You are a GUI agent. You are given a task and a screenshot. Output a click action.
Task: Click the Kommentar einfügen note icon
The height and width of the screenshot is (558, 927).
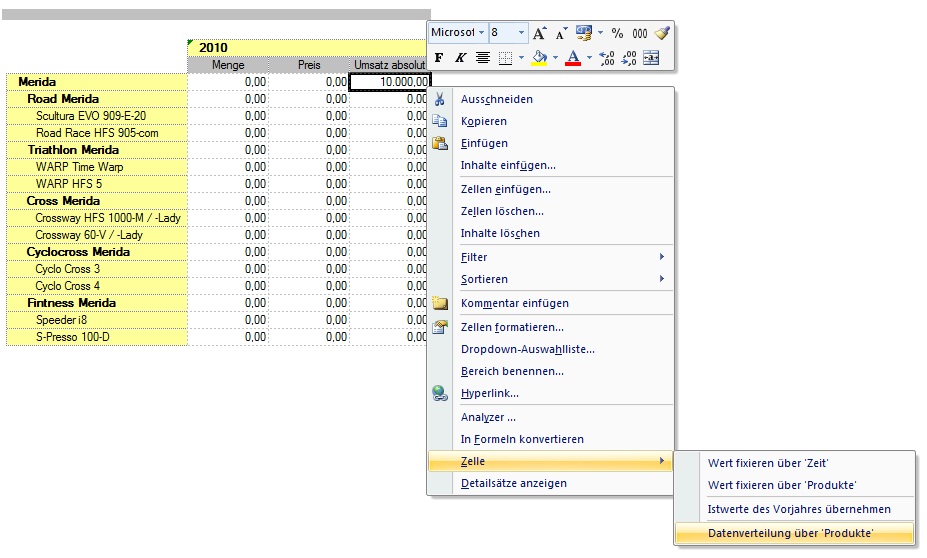pyautogui.click(x=439, y=303)
